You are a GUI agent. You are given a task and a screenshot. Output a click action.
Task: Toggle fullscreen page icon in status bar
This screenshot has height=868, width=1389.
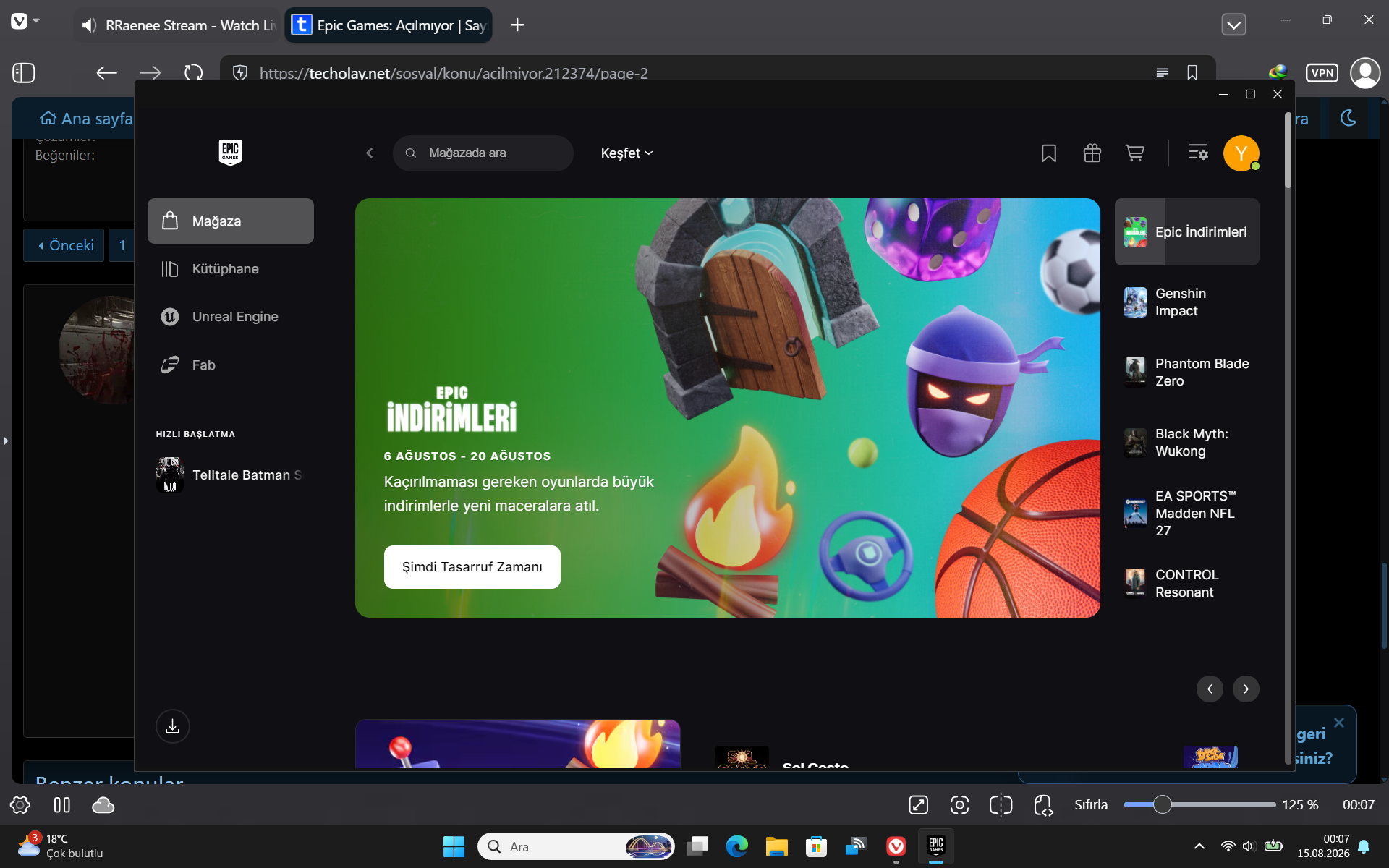pos(918,805)
